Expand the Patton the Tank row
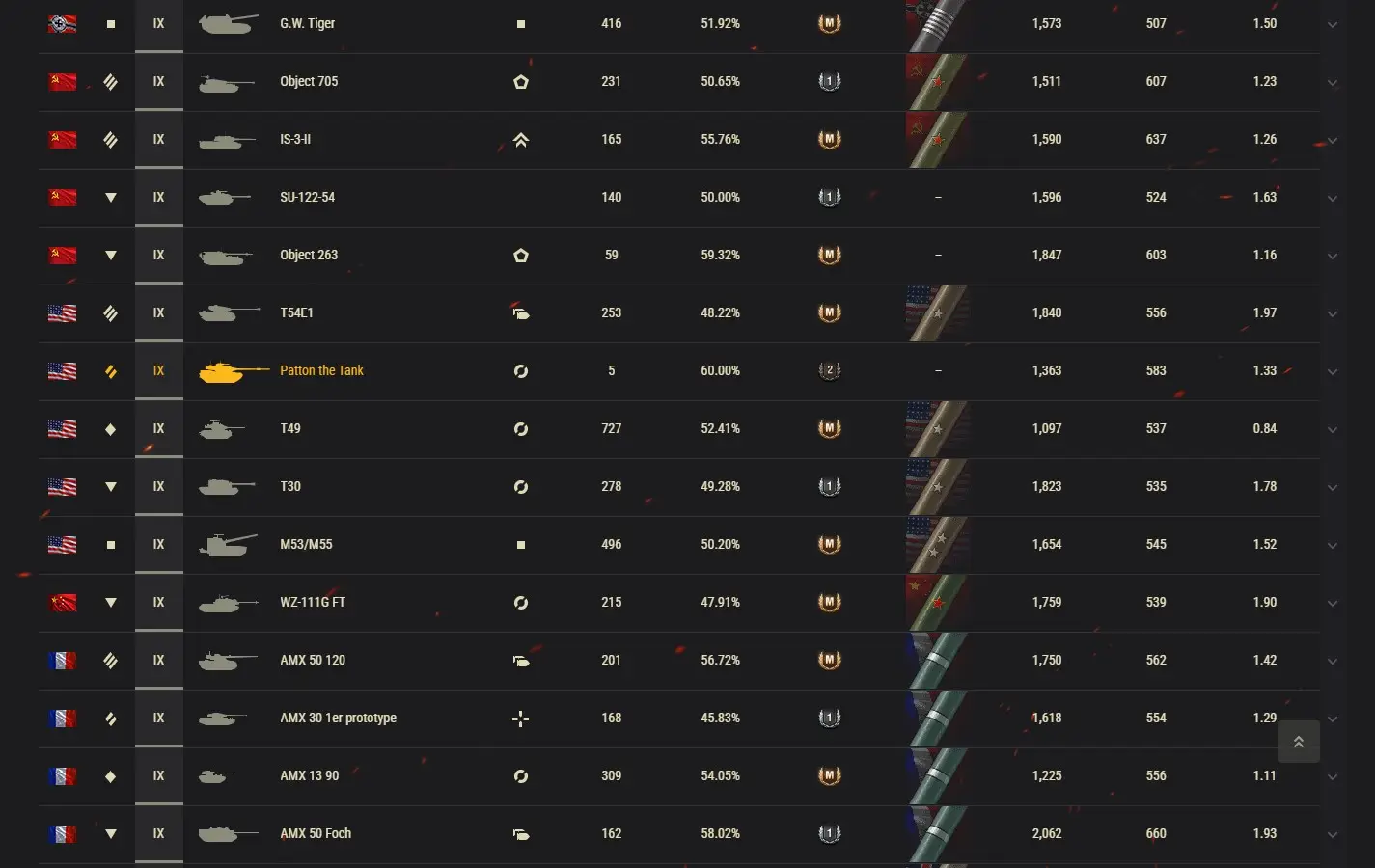The width and height of the screenshot is (1375, 868). click(1332, 371)
